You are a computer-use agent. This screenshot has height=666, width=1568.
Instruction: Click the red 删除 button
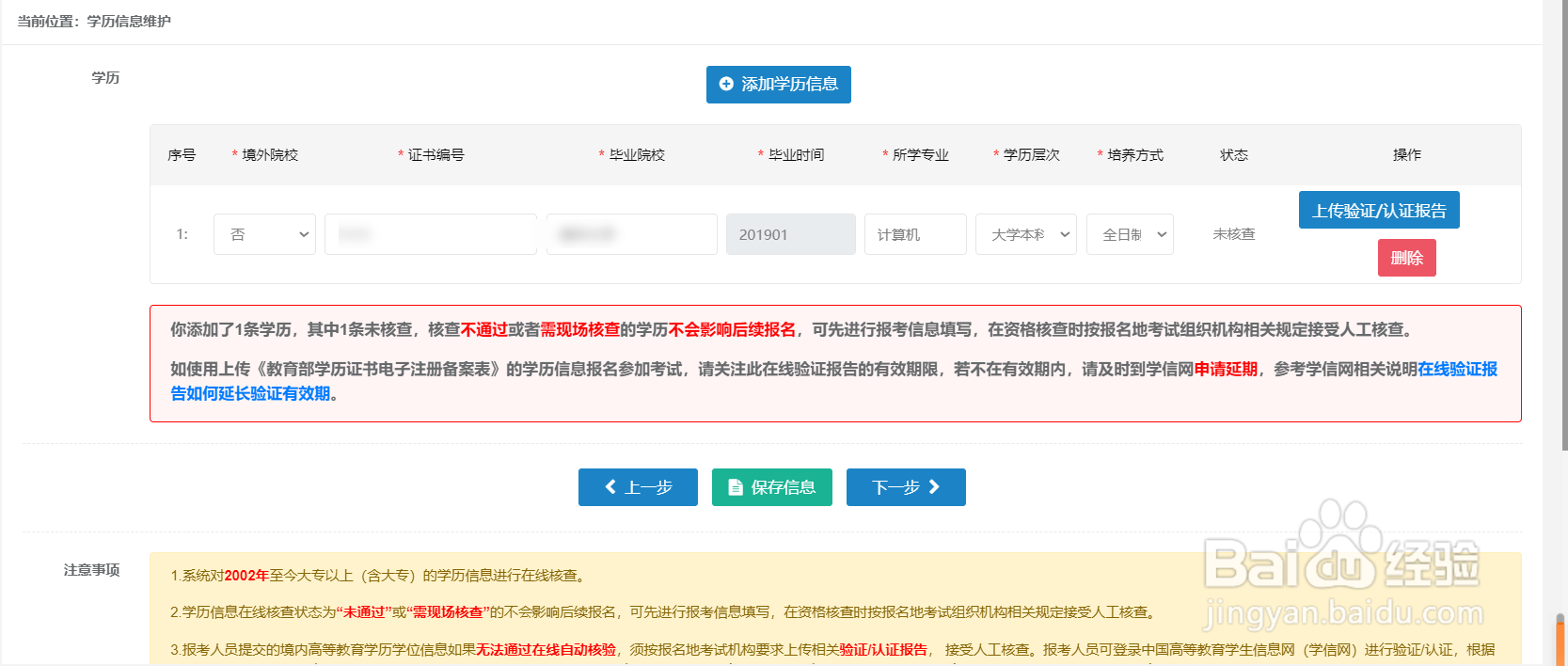click(x=1407, y=258)
